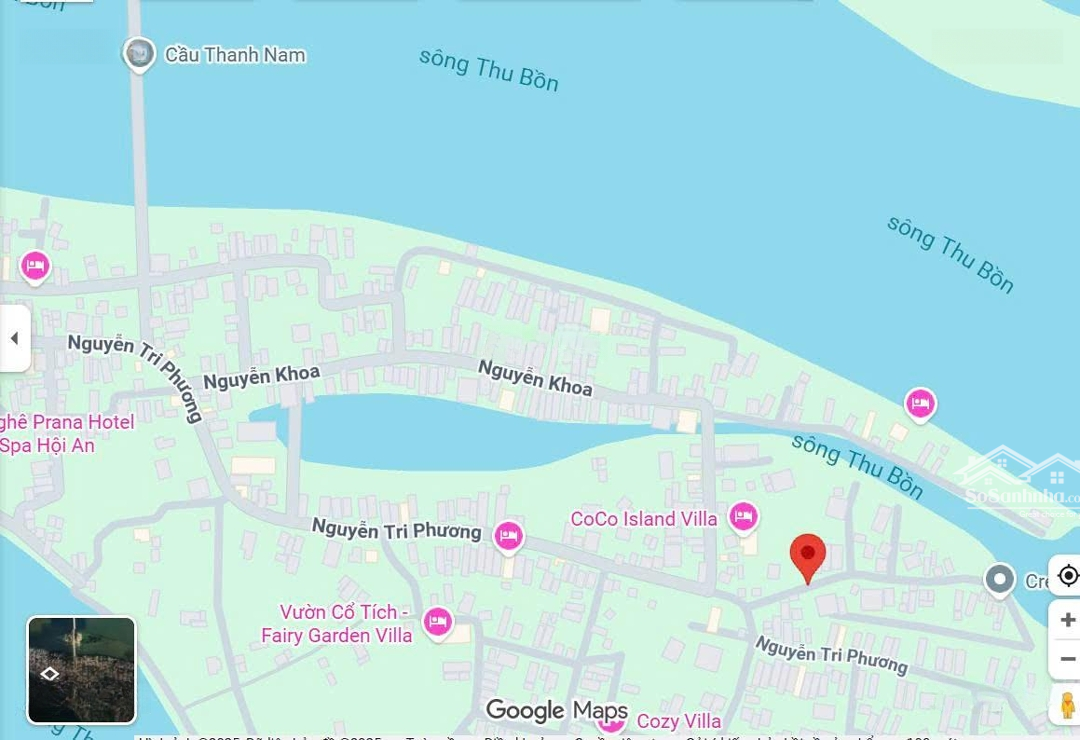Open the hotel pin on Nguyễn Tri Phương
The height and width of the screenshot is (740, 1080).
[x=509, y=537]
